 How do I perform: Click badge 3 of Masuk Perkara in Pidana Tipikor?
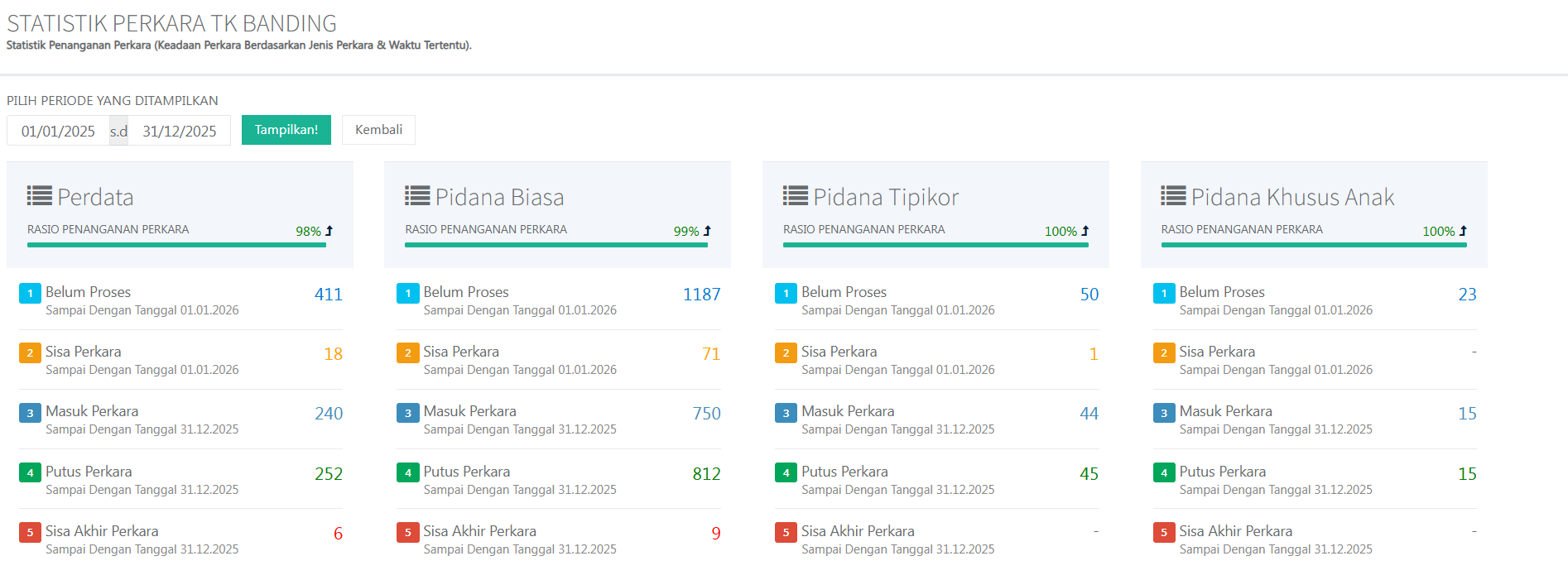(786, 413)
